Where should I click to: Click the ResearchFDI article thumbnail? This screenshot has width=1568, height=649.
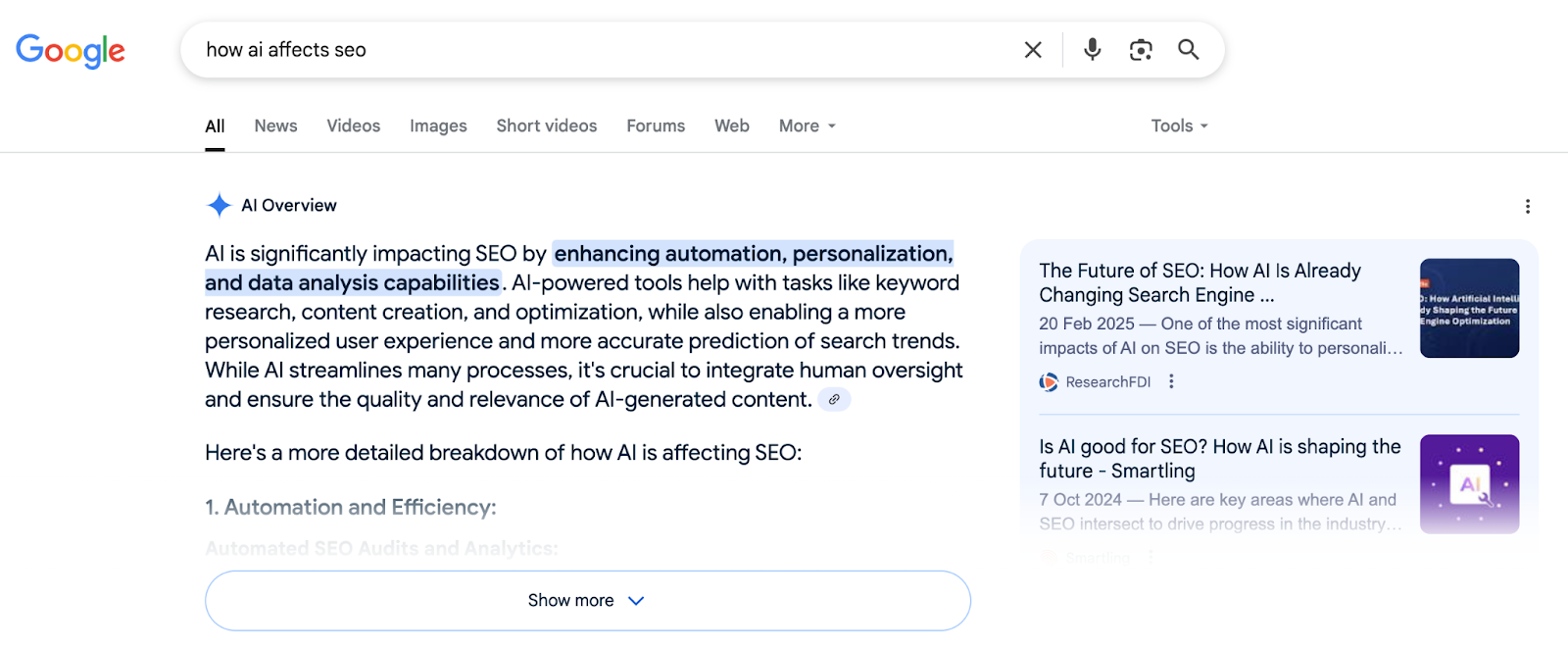click(x=1469, y=308)
